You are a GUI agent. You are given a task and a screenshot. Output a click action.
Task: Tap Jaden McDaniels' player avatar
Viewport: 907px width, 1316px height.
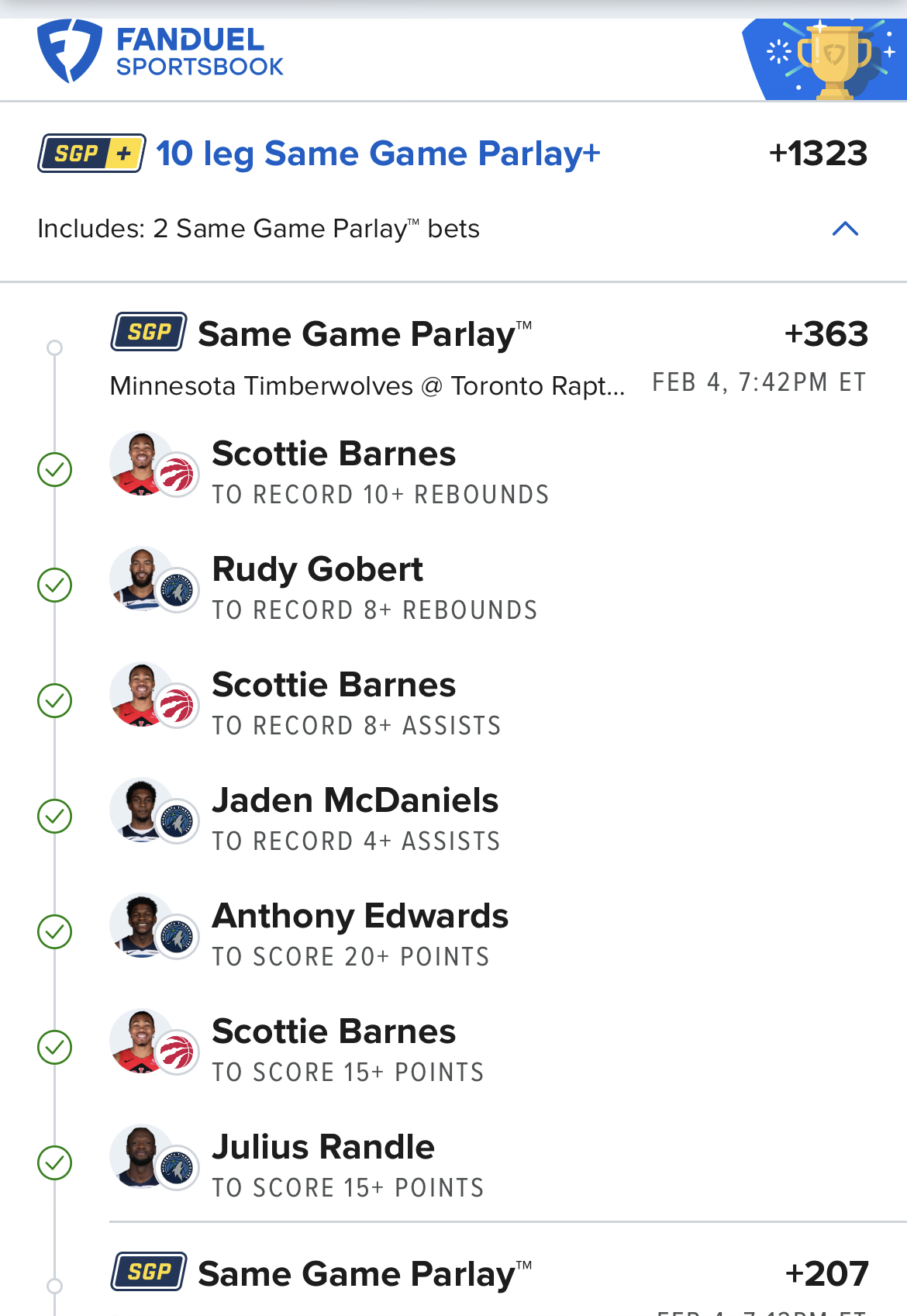pyautogui.click(x=143, y=810)
